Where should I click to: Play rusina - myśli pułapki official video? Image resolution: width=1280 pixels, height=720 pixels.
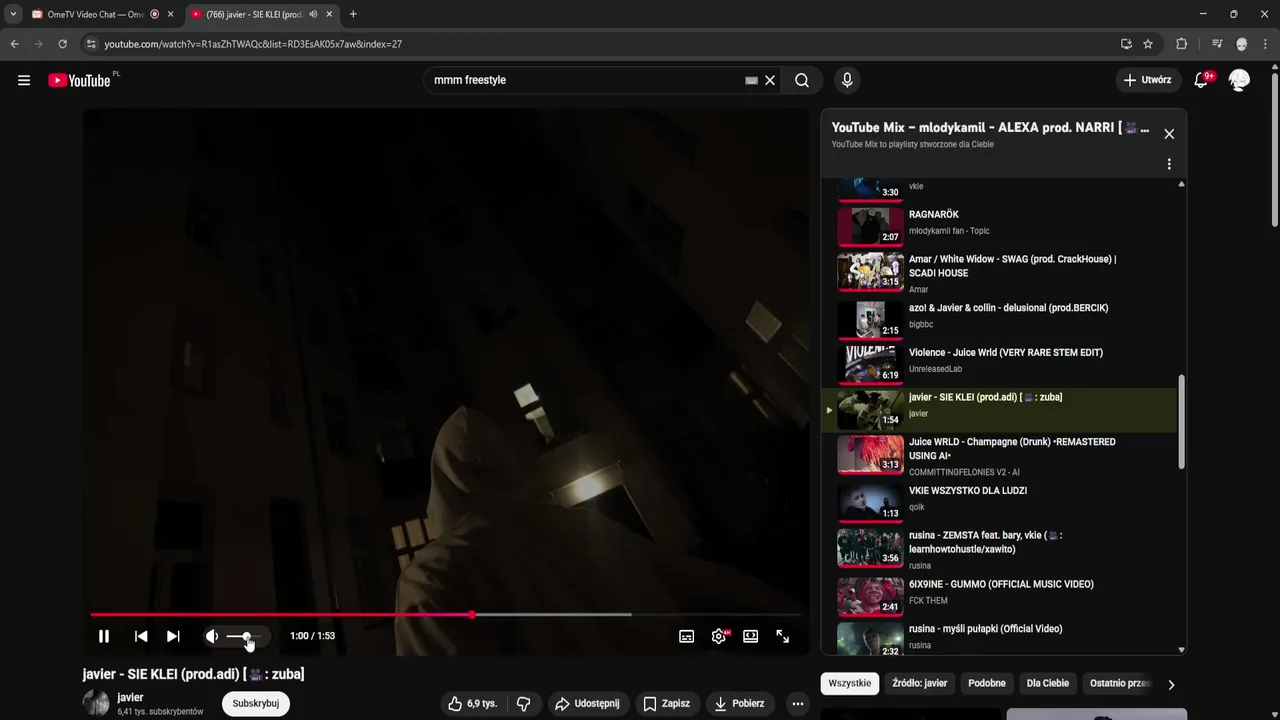click(1000, 636)
